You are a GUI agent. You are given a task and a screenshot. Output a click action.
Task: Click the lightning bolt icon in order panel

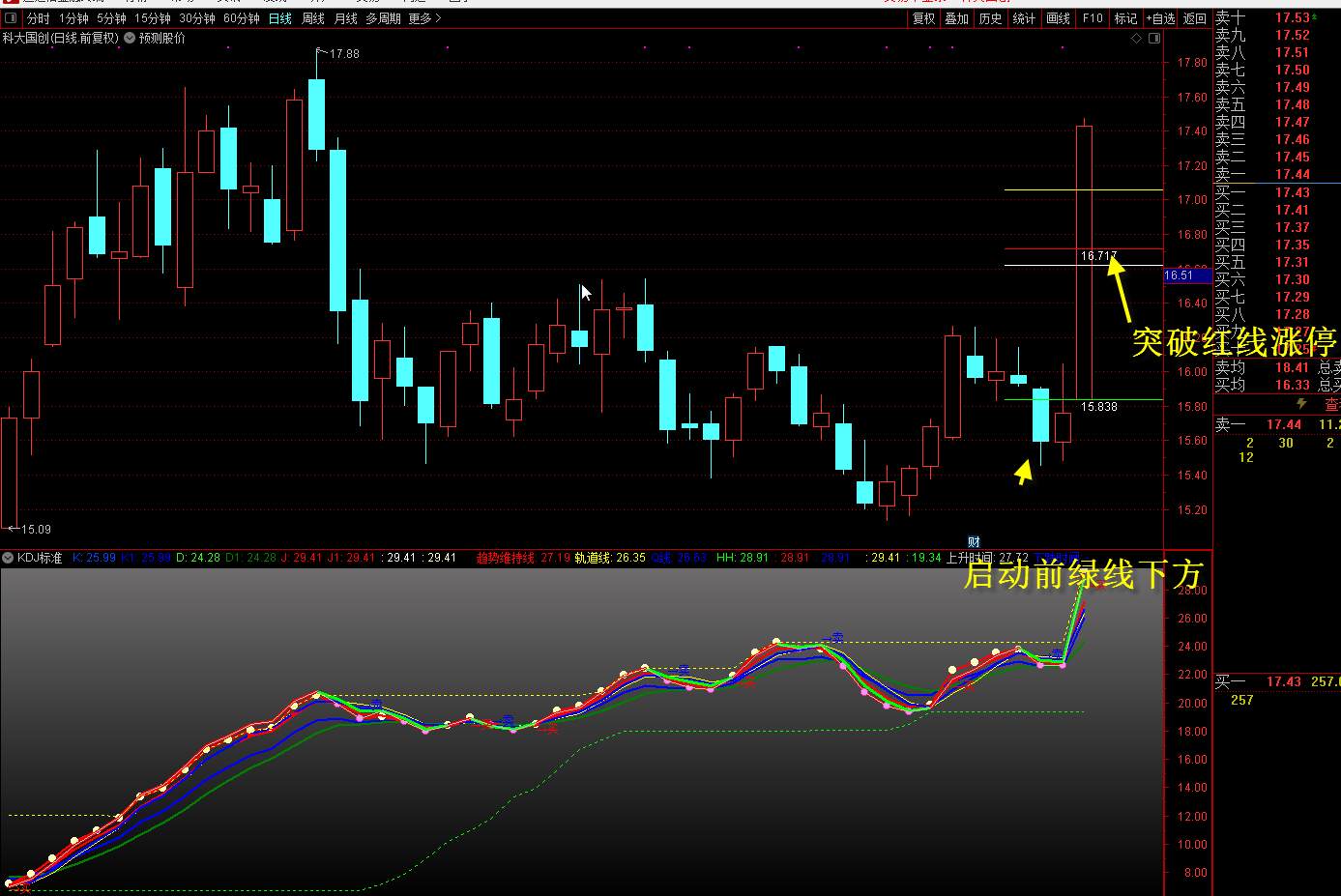coord(1301,403)
